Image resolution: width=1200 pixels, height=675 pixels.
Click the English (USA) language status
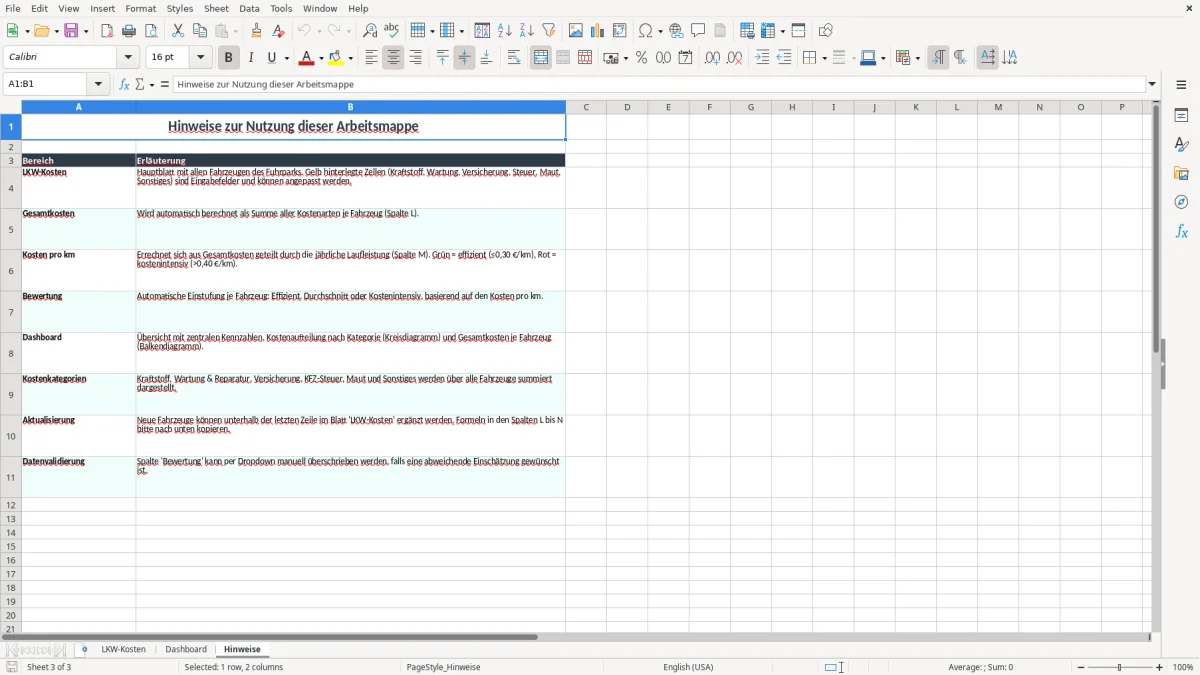pyautogui.click(x=688, y=667)
